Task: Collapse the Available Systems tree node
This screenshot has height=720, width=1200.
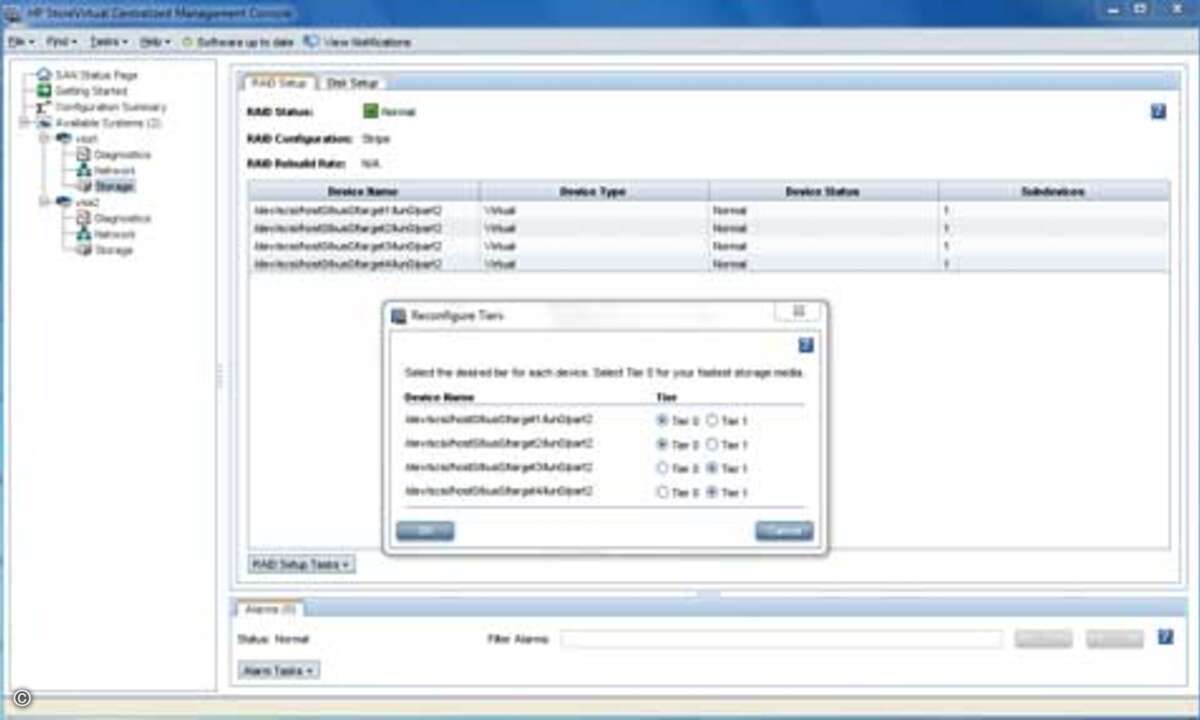Action: (x=26, y=123)
